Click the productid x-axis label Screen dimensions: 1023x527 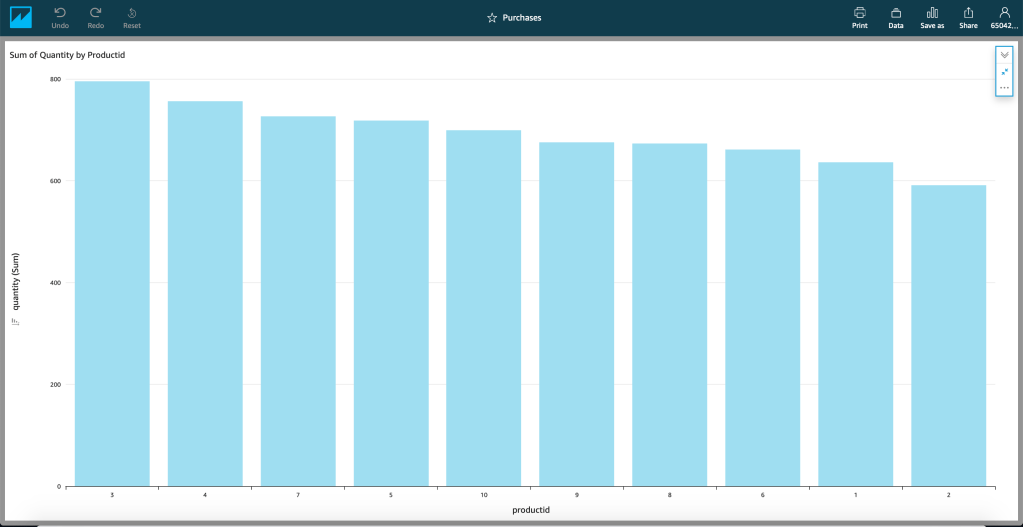pos(530,510)
